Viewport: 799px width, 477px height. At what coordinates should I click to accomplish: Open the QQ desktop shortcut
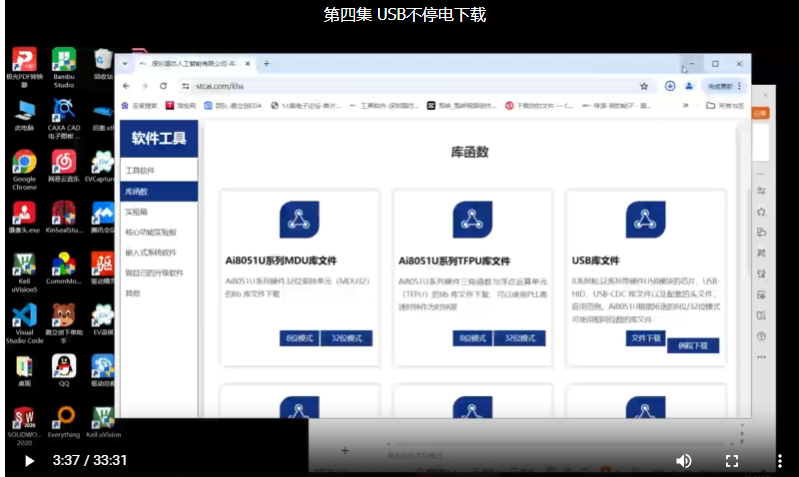(x=64, y=370)
